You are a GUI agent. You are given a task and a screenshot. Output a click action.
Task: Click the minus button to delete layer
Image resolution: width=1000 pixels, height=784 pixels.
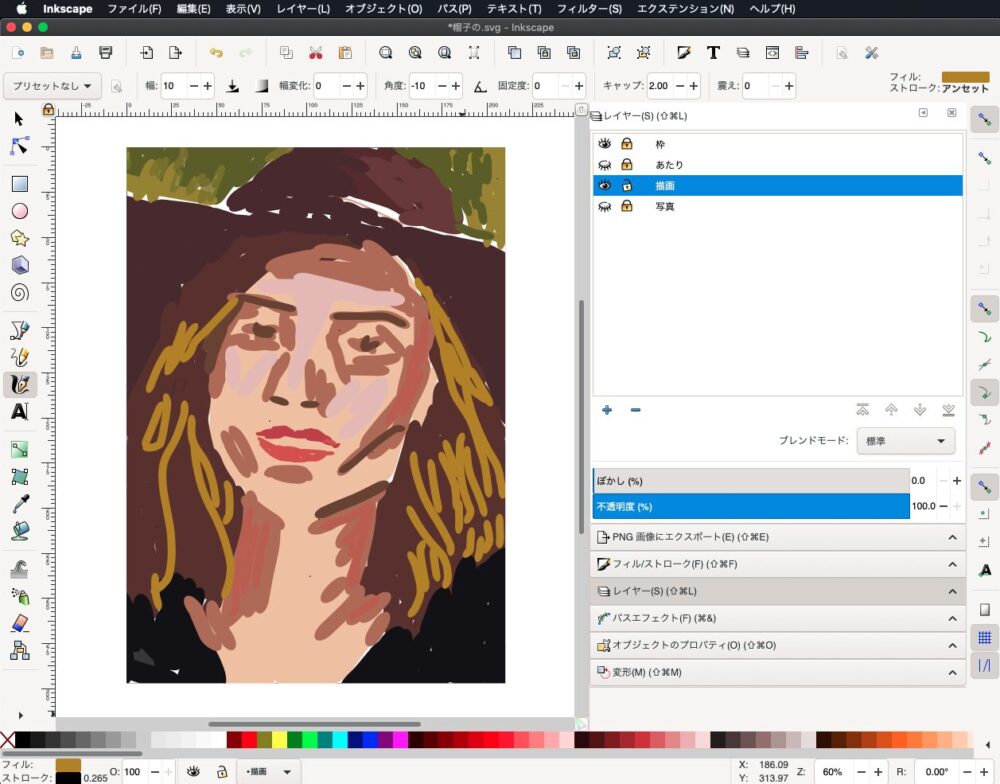coord(635,410)
